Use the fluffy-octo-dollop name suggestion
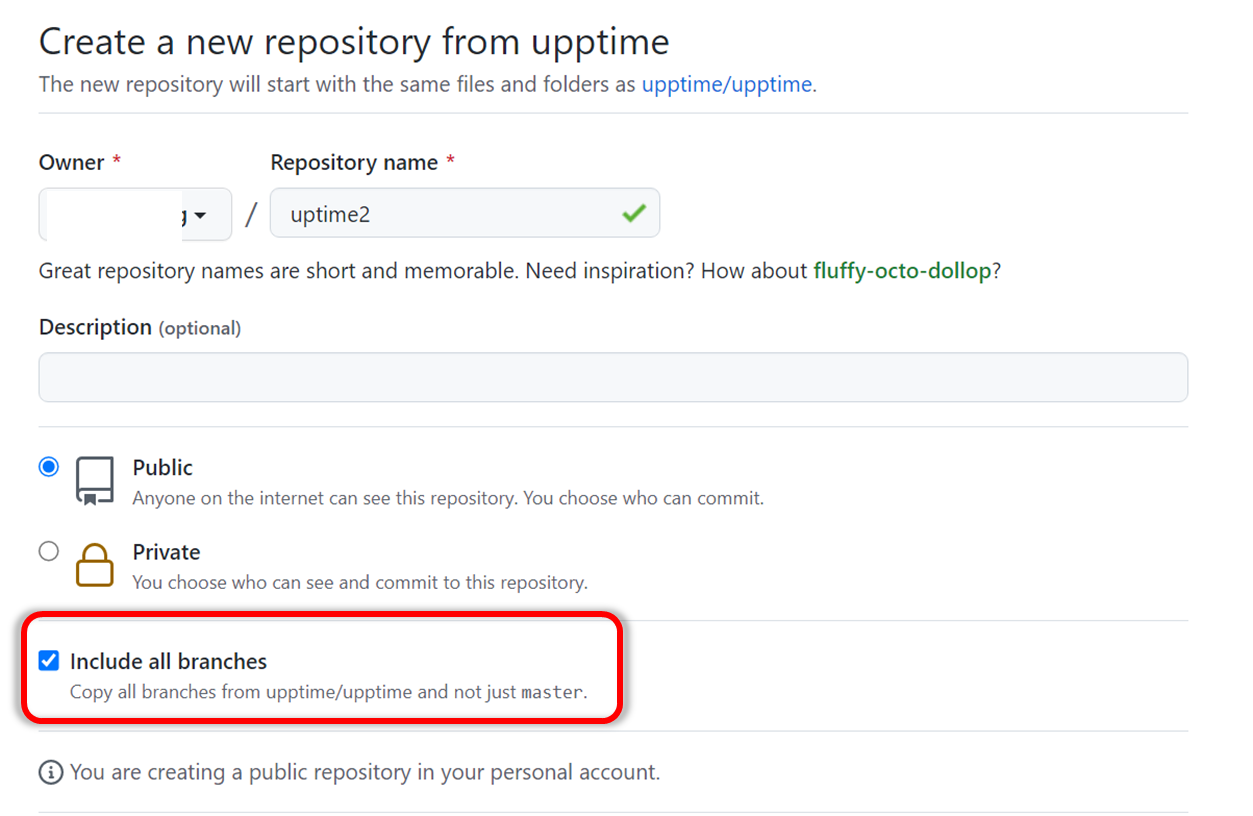 point(902,271)
